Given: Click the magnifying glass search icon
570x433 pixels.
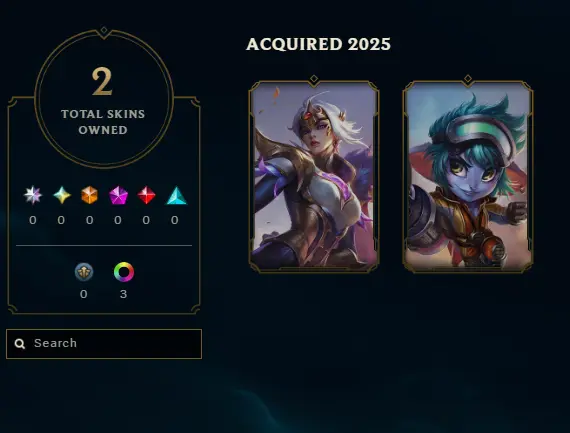Looking at the screenshot, I should point(20,344).
